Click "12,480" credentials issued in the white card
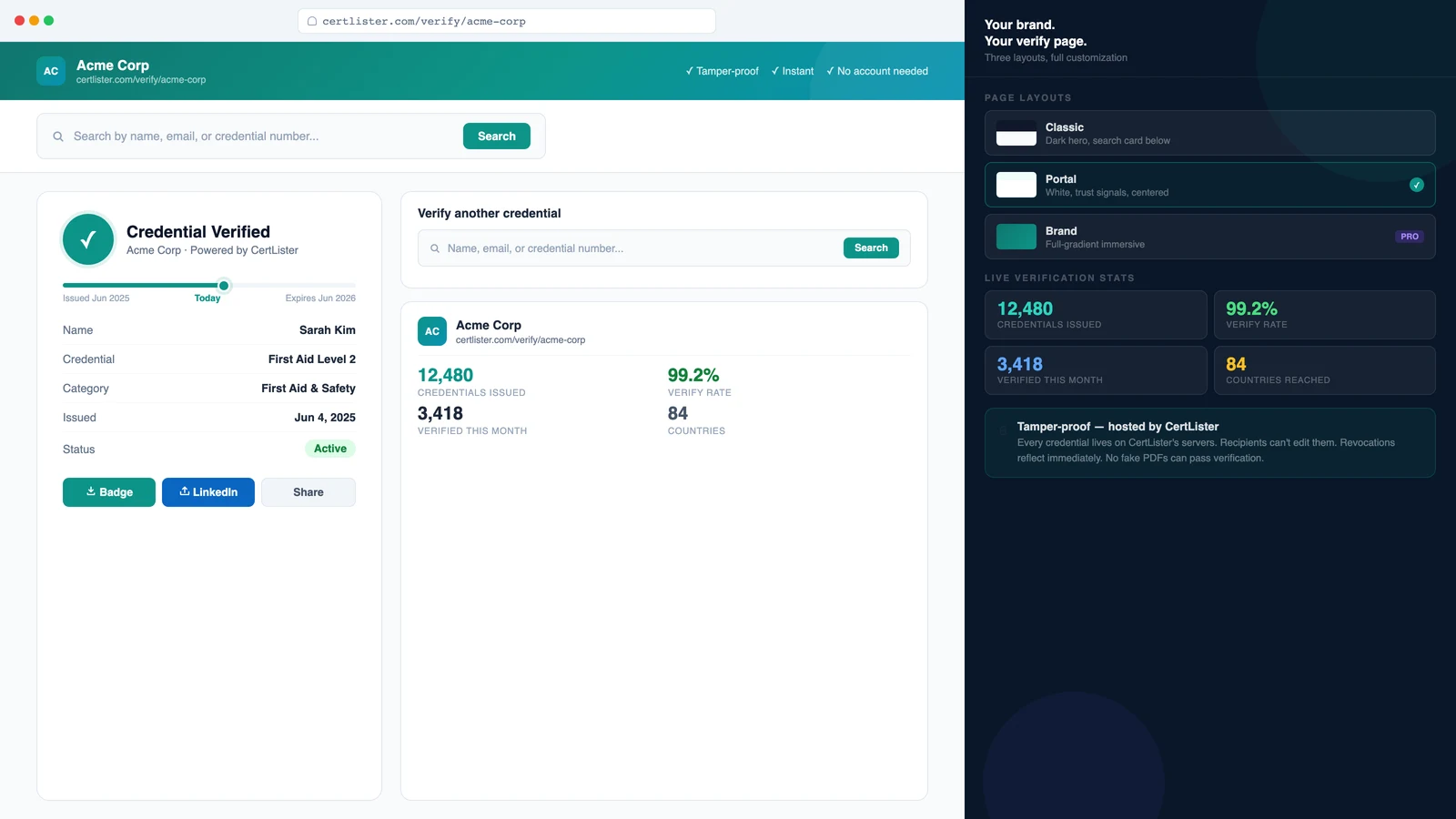The width and height of the screenshot is (1456, 819). [446, 375]
